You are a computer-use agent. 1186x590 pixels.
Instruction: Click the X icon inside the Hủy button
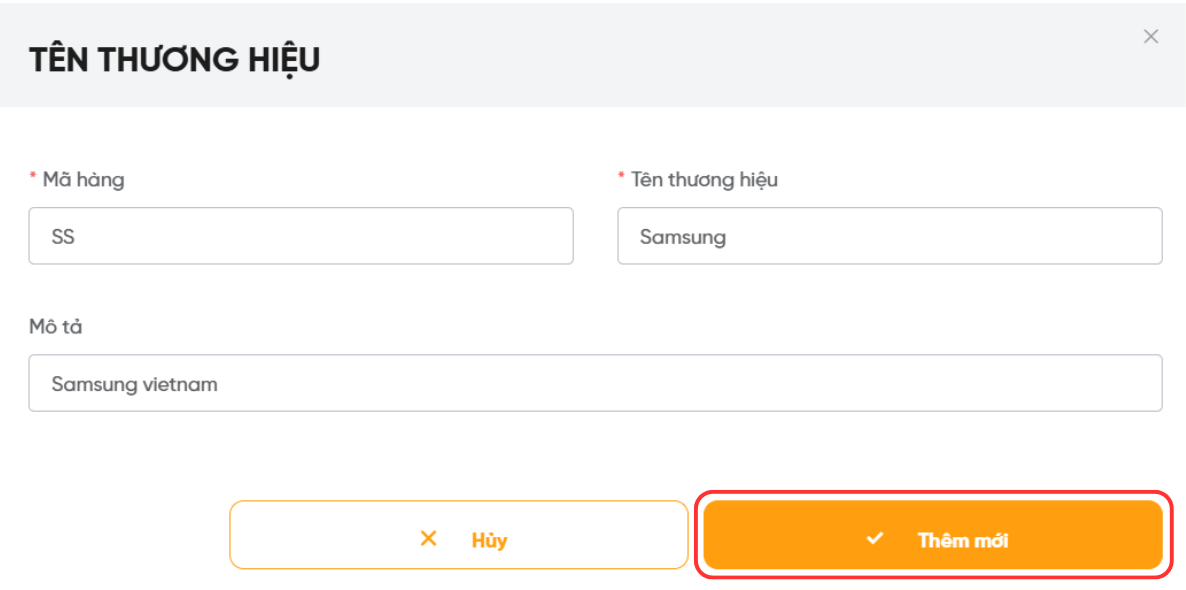tap(429, 539)
